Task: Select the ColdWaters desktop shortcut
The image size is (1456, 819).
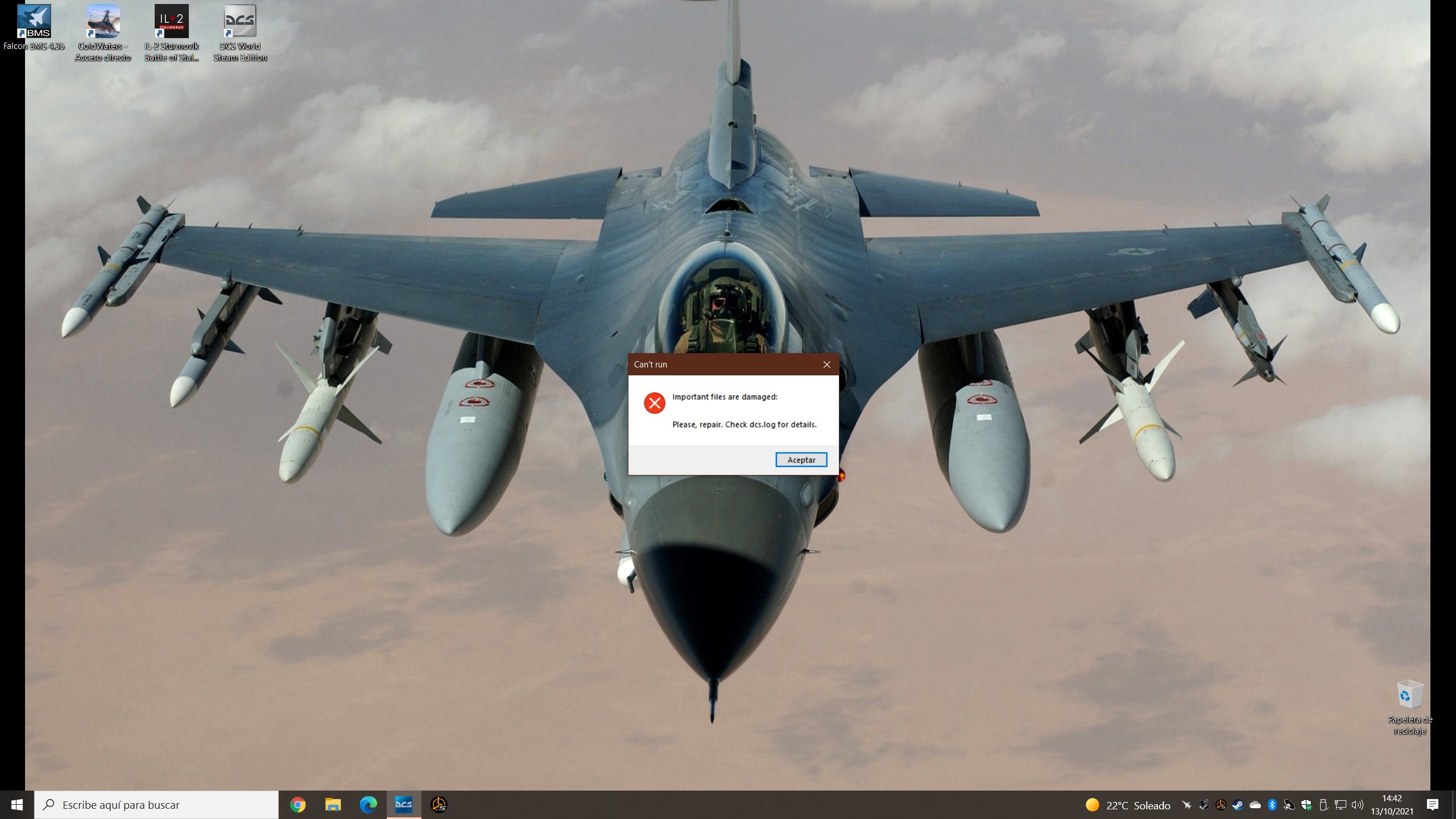Action: [x=103, y=33]
